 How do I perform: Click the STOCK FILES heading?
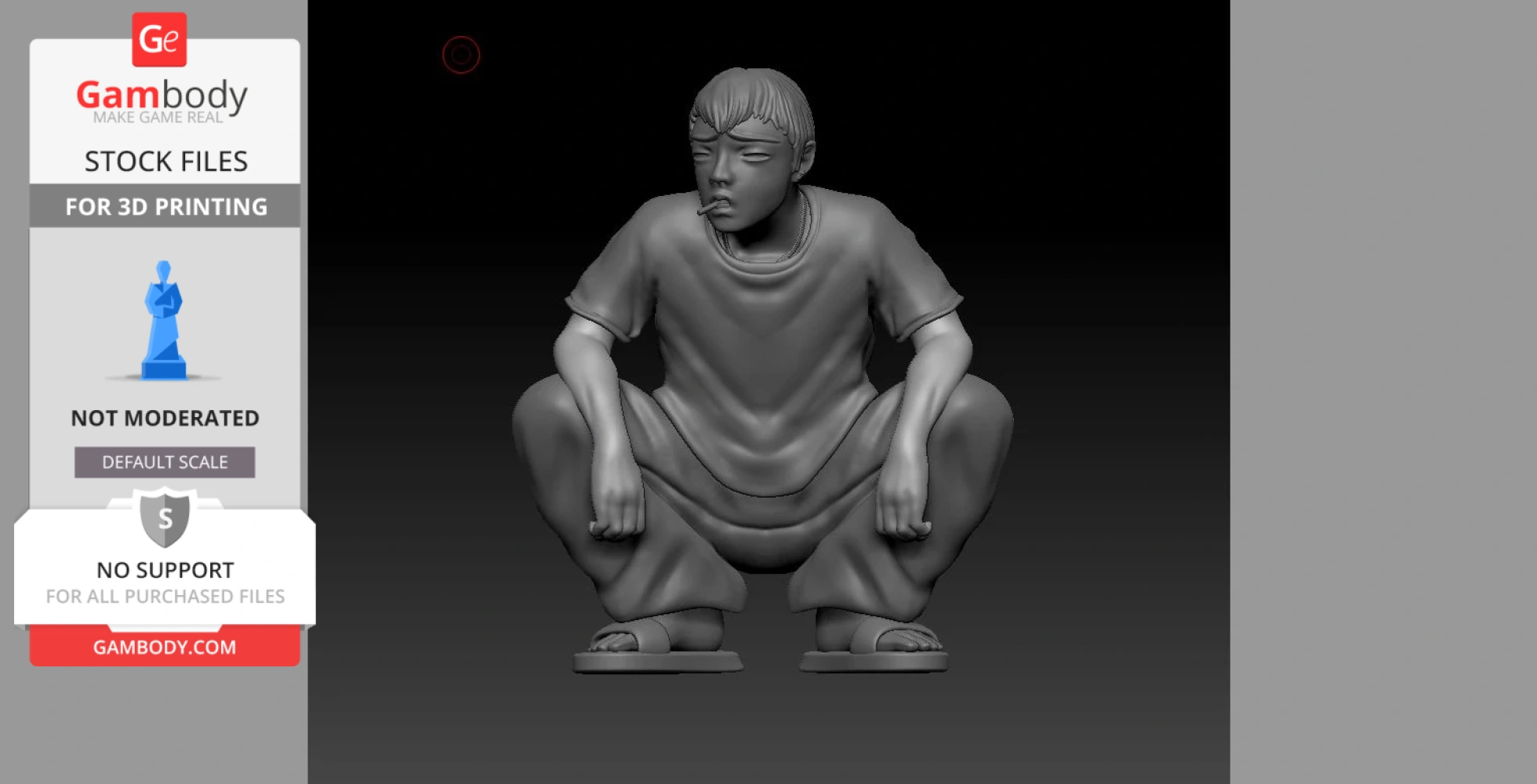pyautogui.click(x=166, y=160)
